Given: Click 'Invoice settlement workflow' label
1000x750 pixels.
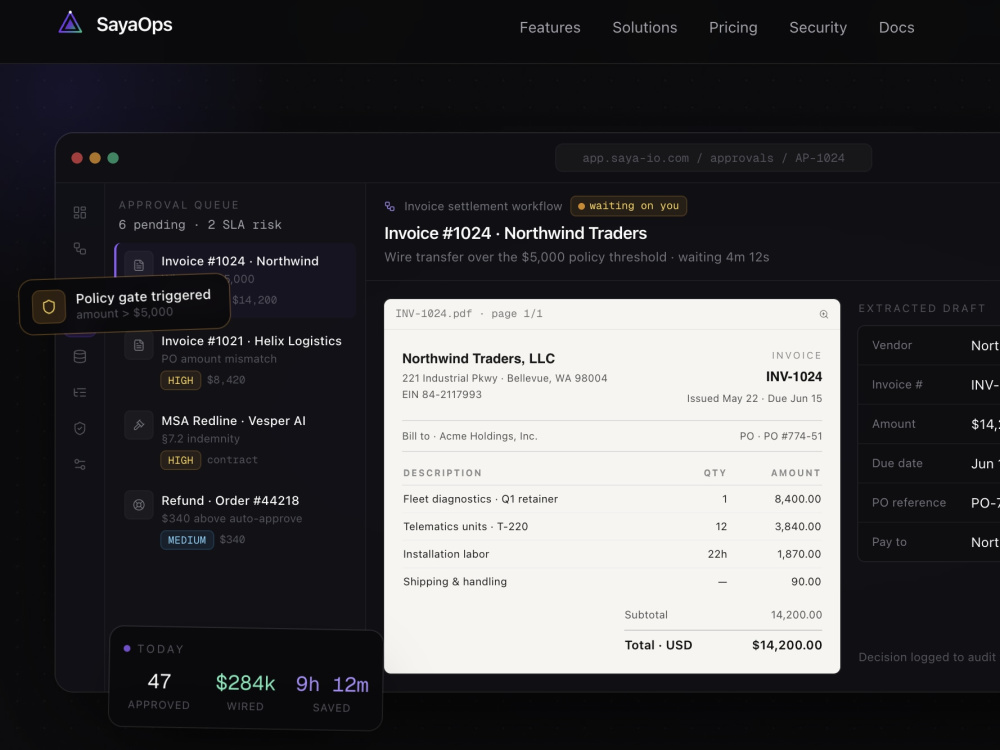Looking at the screenshot, I should click(483, 206).
